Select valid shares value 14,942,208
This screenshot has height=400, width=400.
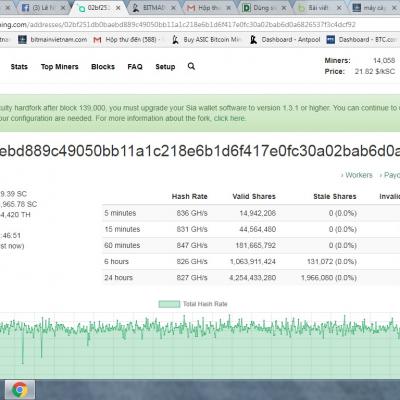pyautogui.click(x=258, y=213)
